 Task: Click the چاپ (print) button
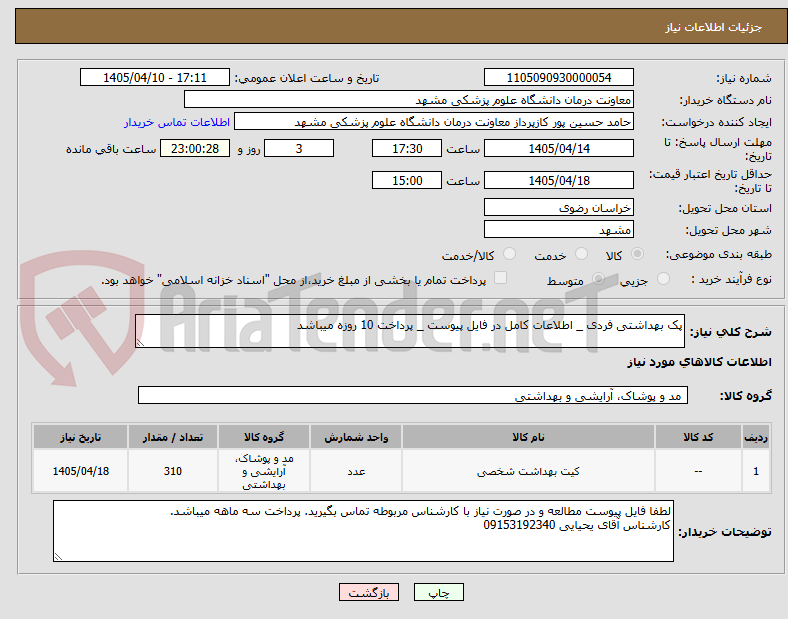[438, 592]
